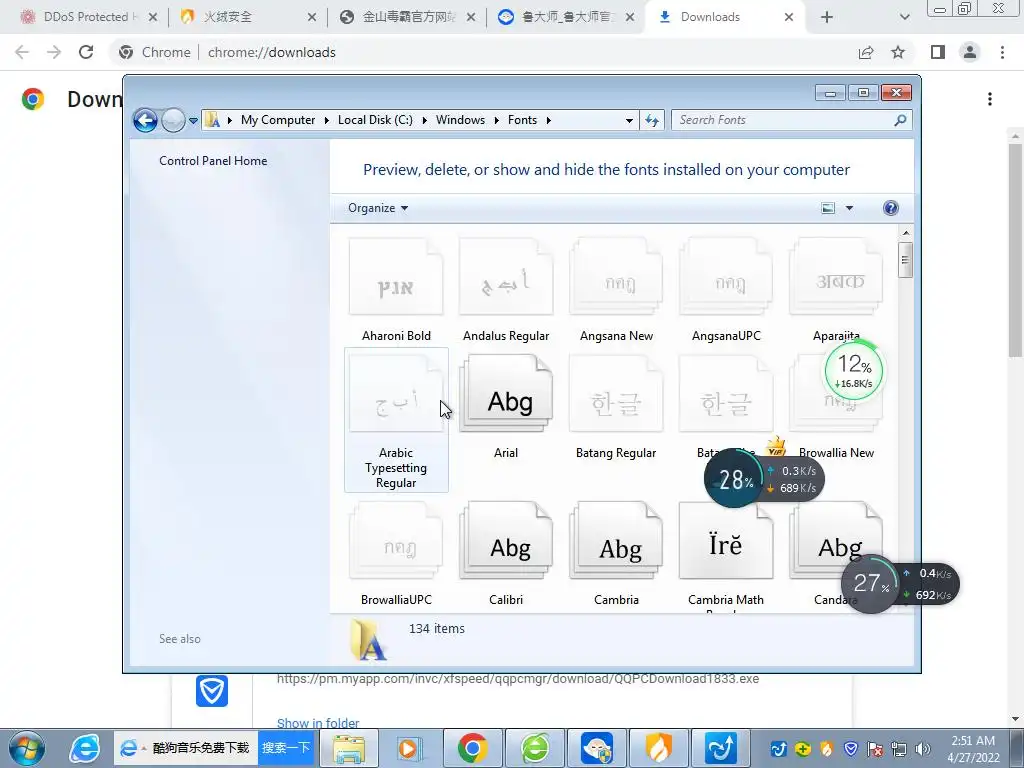Select the Andalus Regular font icon
This screenshot has height=768, width=1024.
[506, 278]
